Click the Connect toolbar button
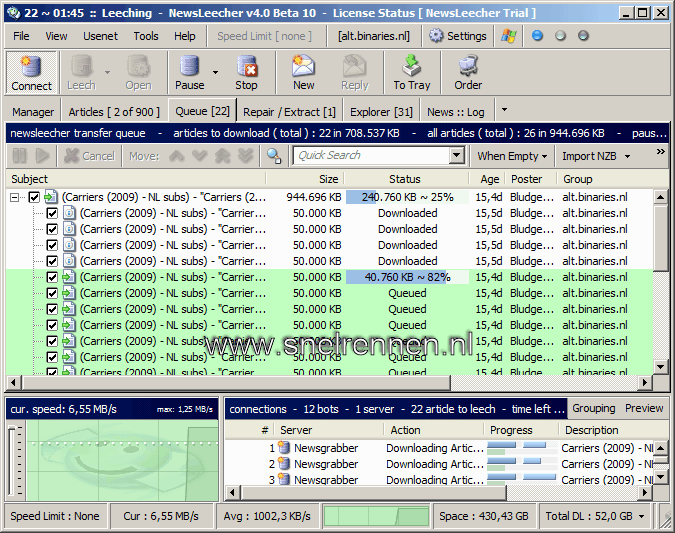This screenshot has height=533, width=675. 31,73
